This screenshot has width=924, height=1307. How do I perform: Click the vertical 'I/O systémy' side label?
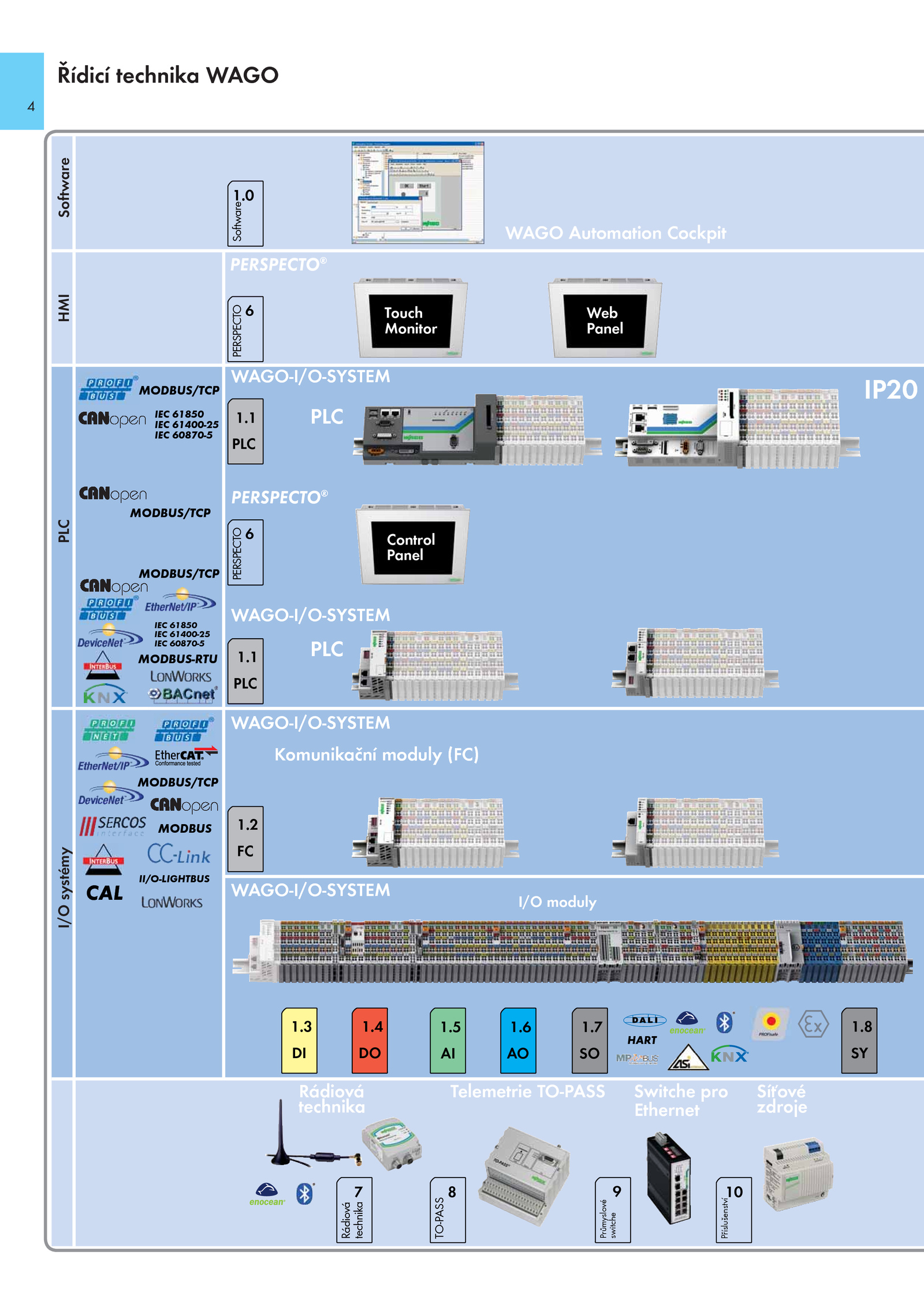[64, 888]
